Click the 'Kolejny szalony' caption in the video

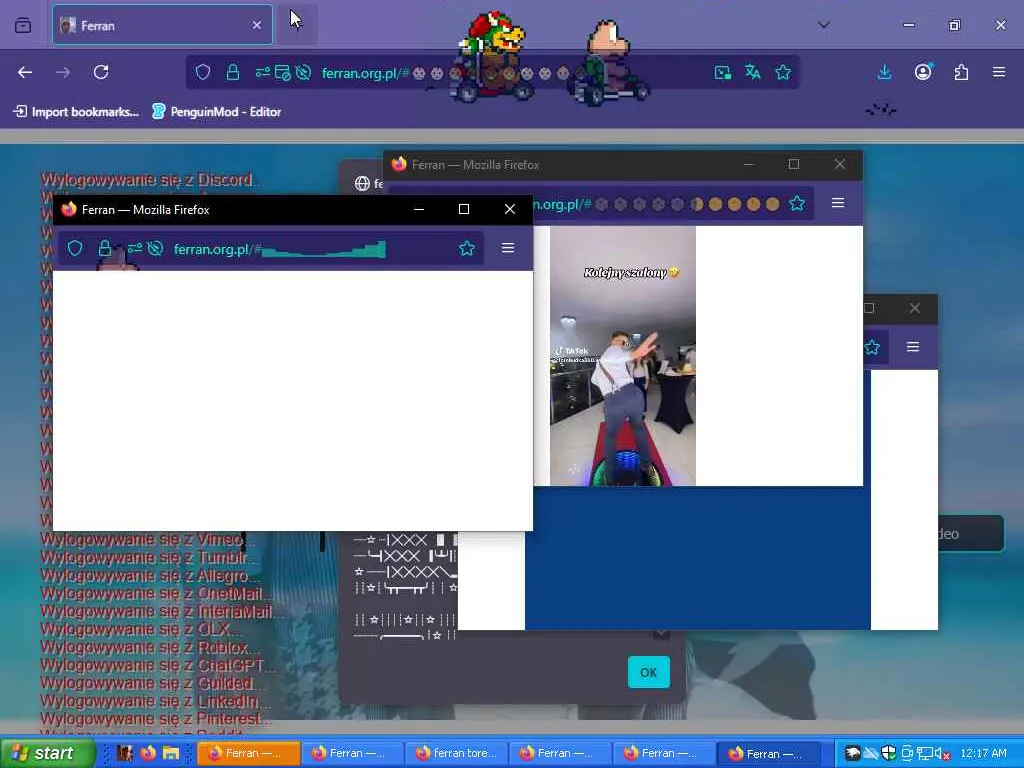[x=632, y=272]
